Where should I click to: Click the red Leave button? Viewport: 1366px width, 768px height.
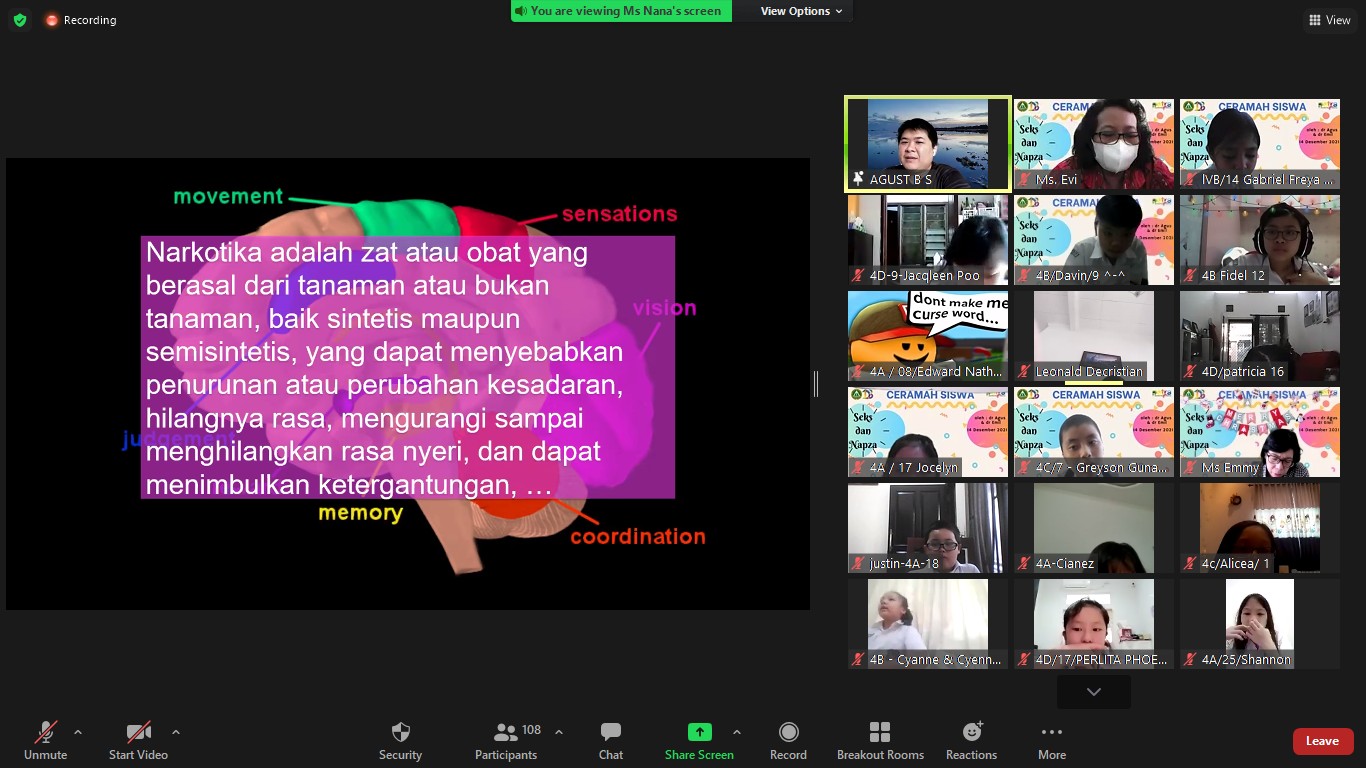click(1322, 741)
